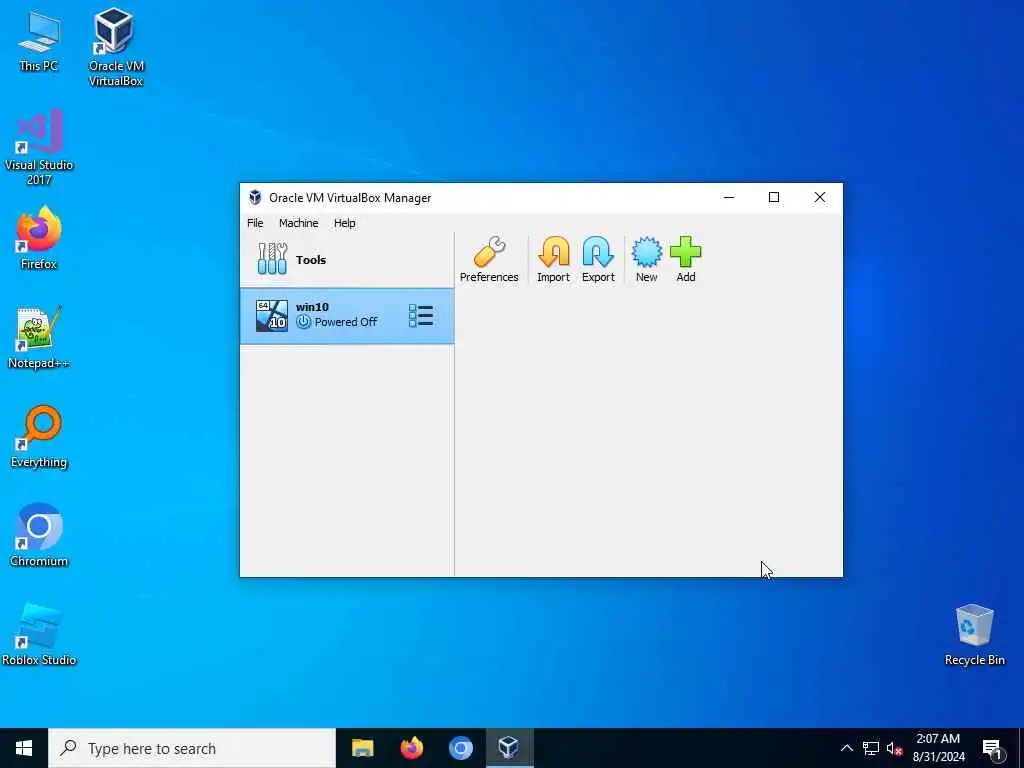Minimize the VirtualBox Manager window

coord(729,197)
